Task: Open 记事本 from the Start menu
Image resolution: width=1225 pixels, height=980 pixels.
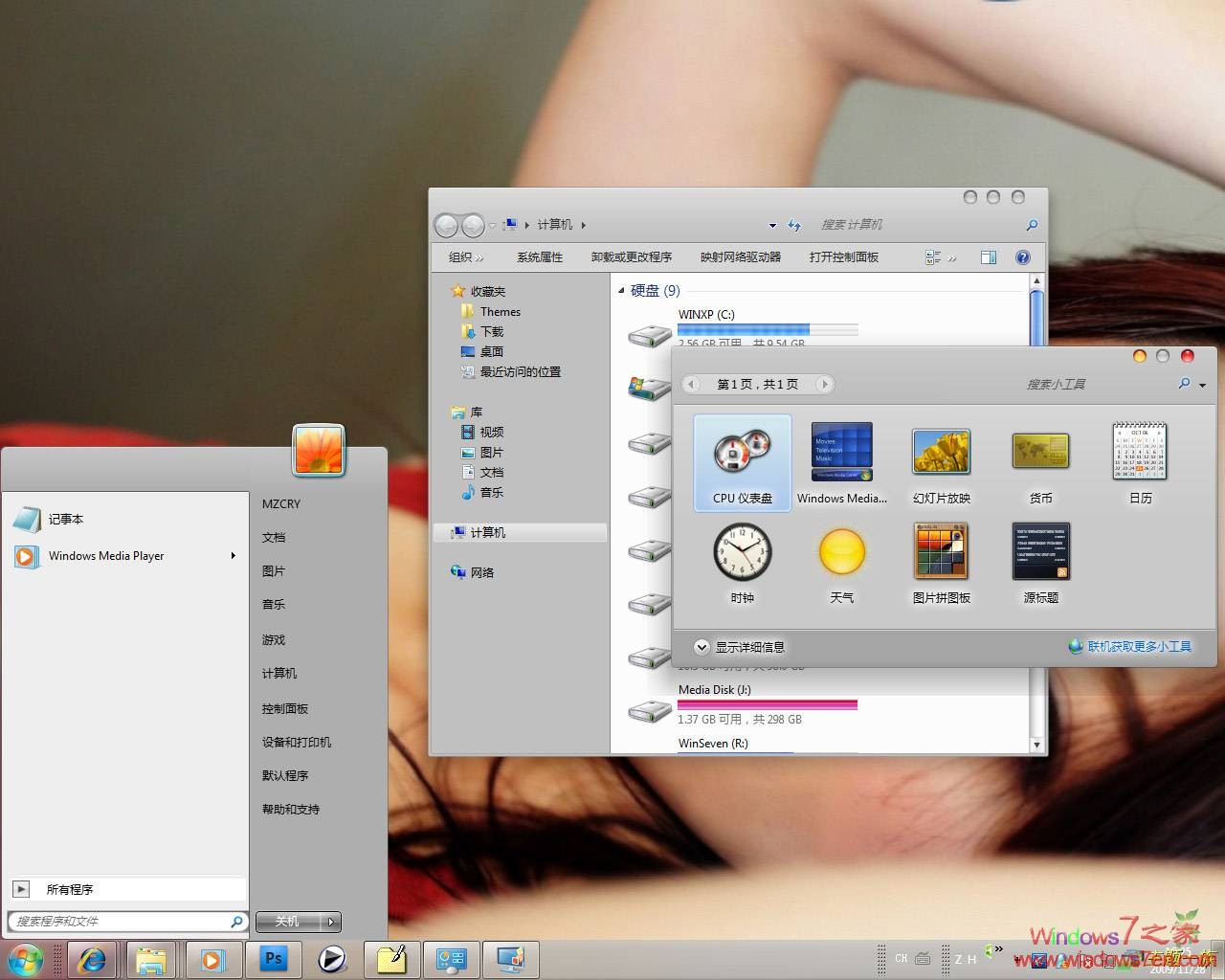Action: point(124,519)
